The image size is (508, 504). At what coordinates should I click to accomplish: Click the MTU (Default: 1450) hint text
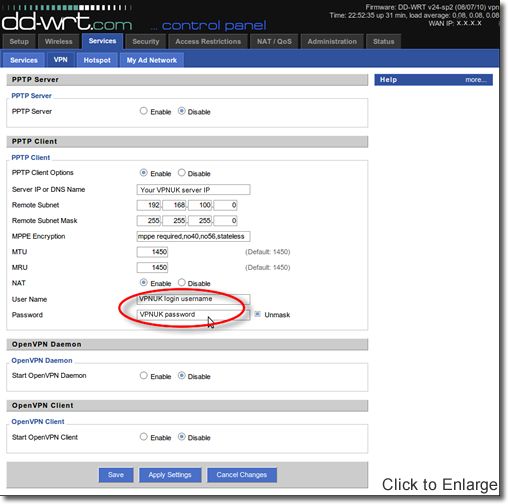click(268, 252)
